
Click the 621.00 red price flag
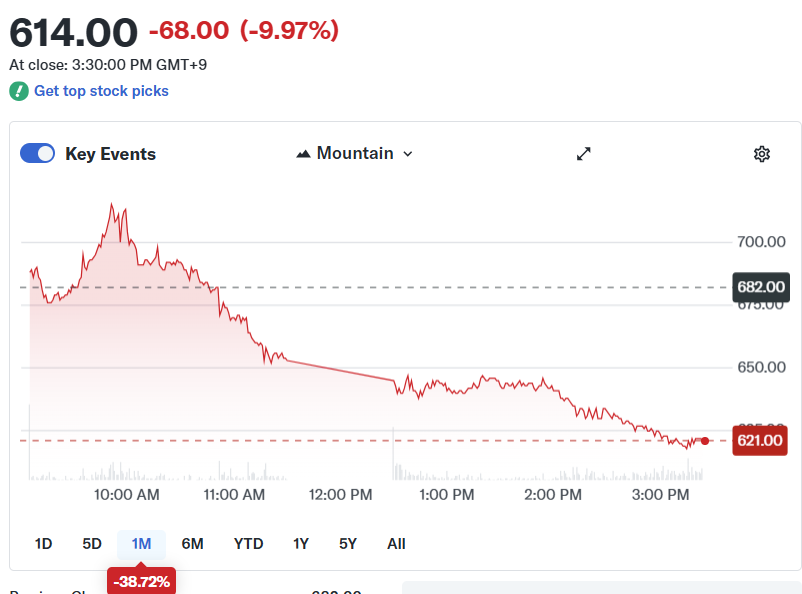click(760, 440)
